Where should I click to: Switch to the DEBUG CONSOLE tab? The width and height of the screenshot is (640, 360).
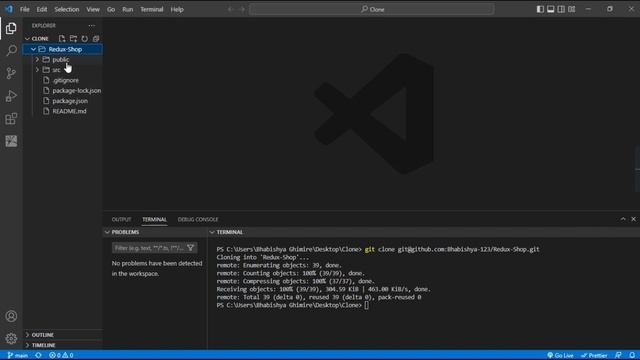click(x=198, y=220)
